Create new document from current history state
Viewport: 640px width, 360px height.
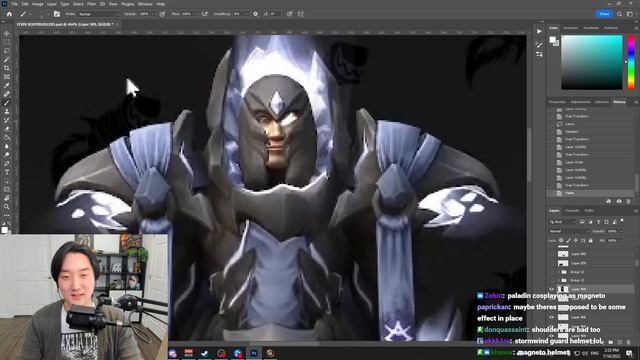point(609,201)
